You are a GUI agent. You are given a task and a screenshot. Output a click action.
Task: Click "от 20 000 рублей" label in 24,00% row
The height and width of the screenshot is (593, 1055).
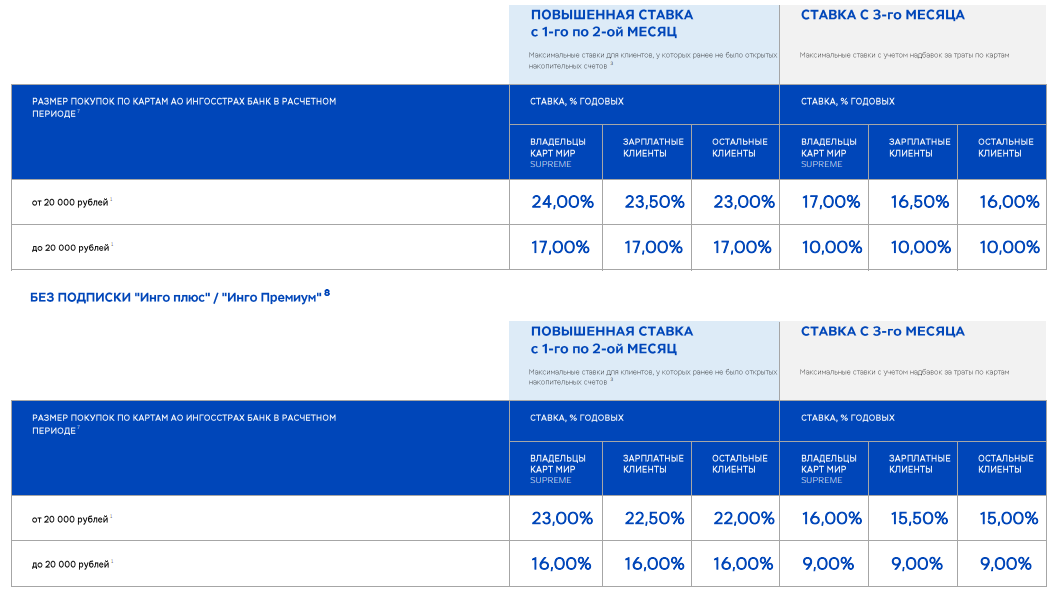click(70, 203)
